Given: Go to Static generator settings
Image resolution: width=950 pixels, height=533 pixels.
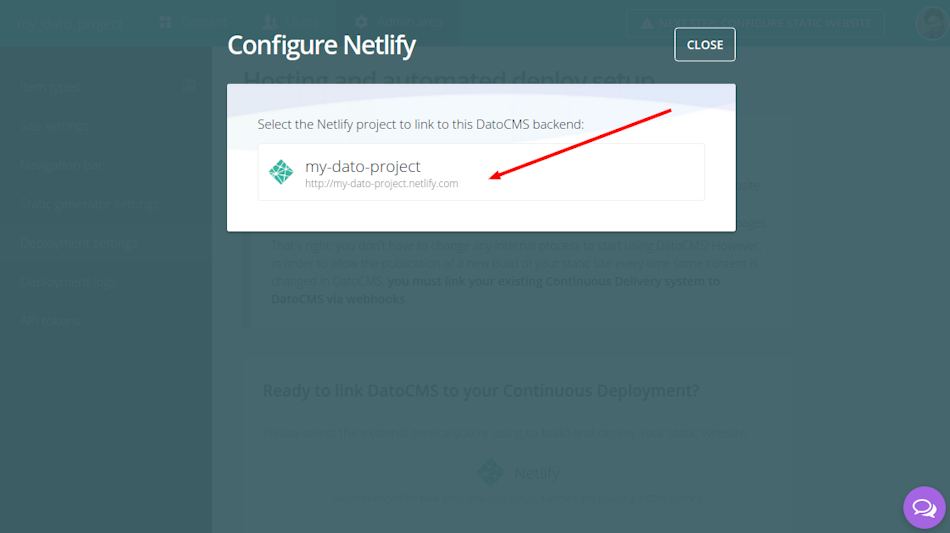Looking at the screenshot, I should (x=89, y=204).
